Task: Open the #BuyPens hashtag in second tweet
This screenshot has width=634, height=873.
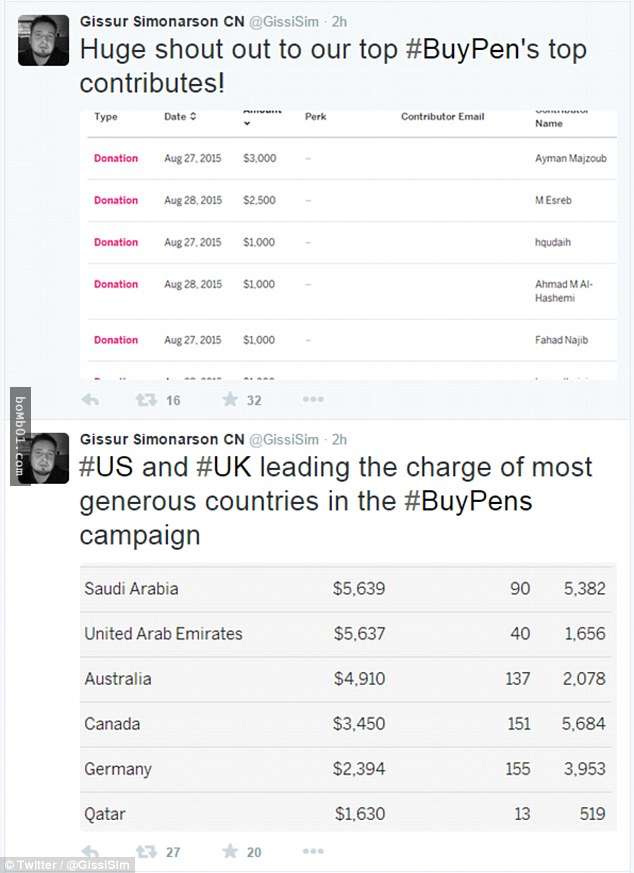Action: coord(468,501)
